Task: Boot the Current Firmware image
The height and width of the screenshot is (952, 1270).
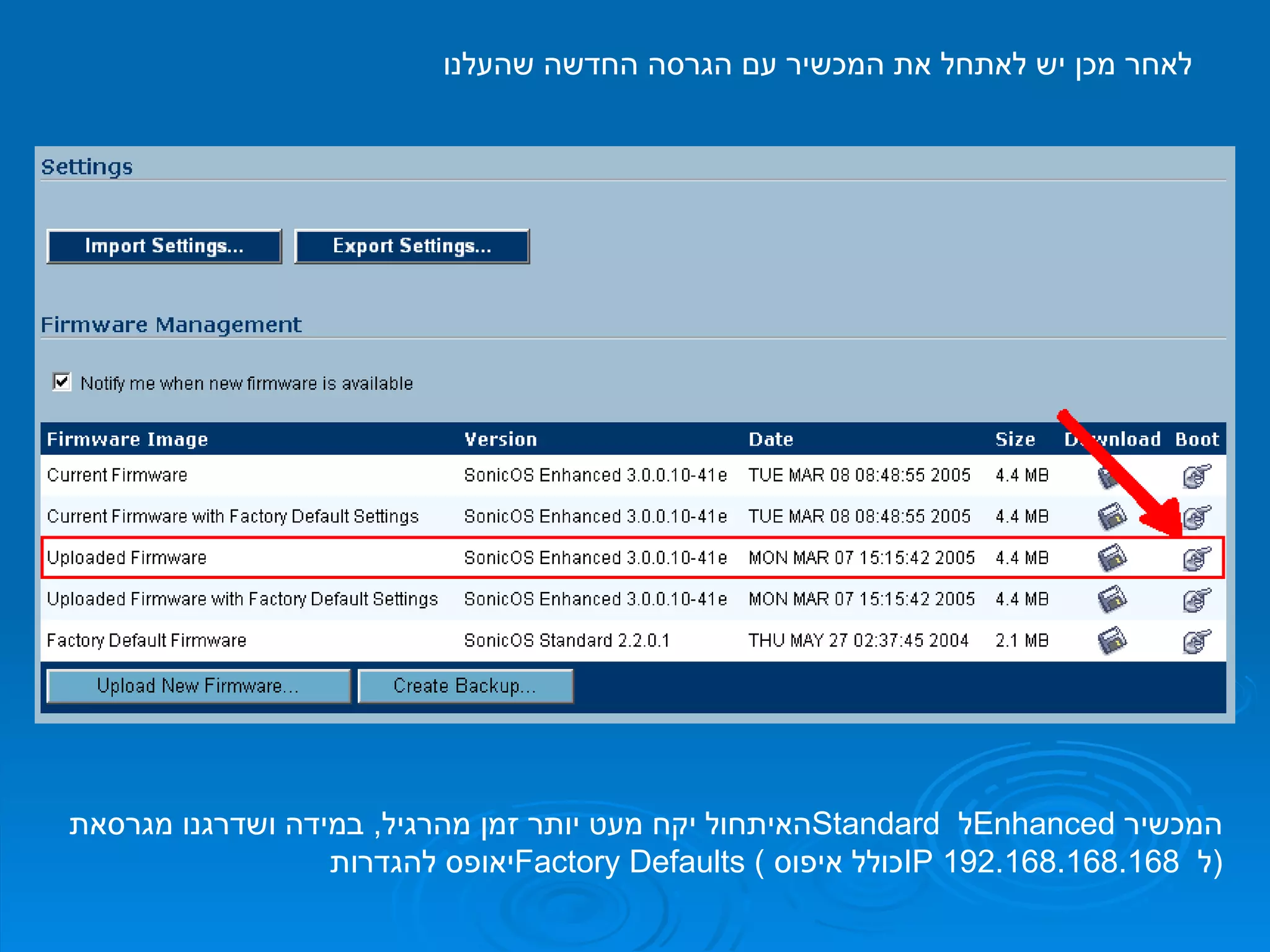Action: coord(1196,475)
